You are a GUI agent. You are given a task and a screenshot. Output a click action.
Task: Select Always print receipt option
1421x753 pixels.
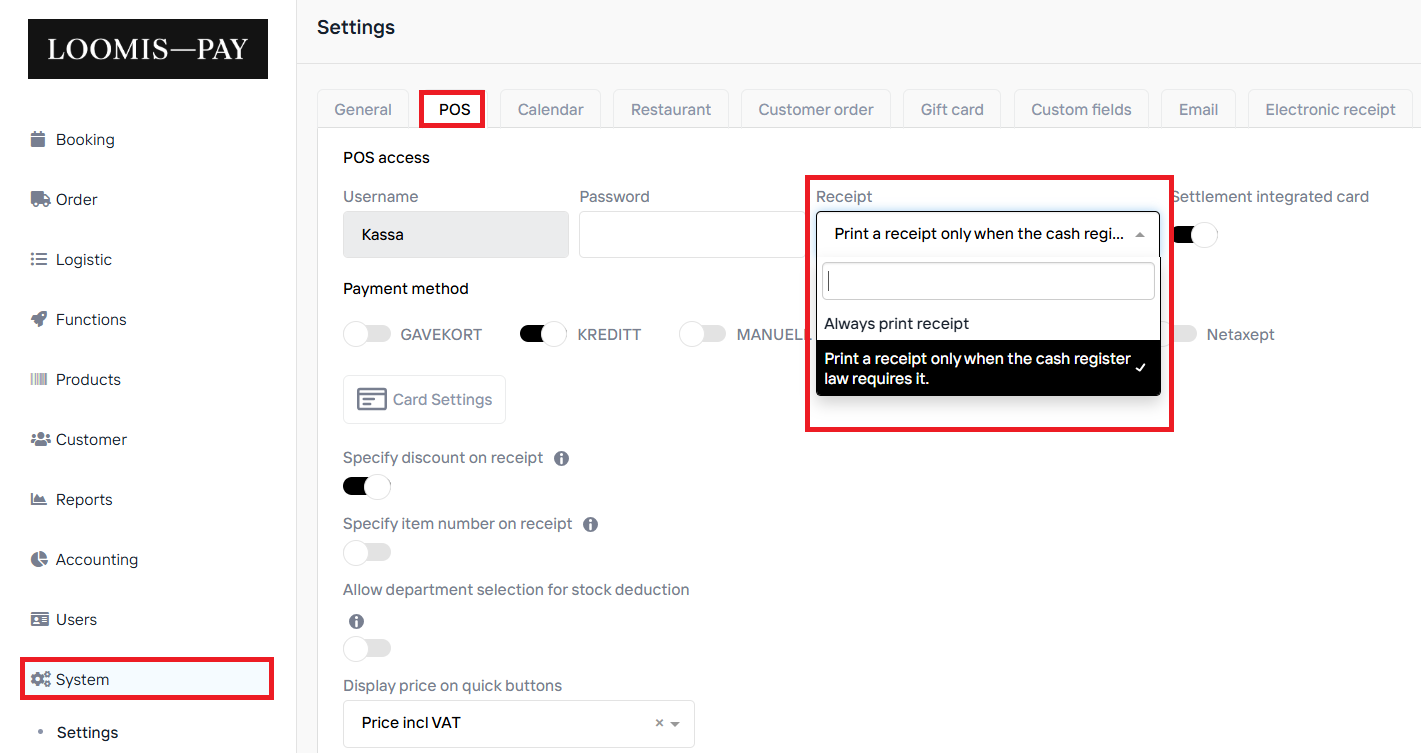click(896, 324)
